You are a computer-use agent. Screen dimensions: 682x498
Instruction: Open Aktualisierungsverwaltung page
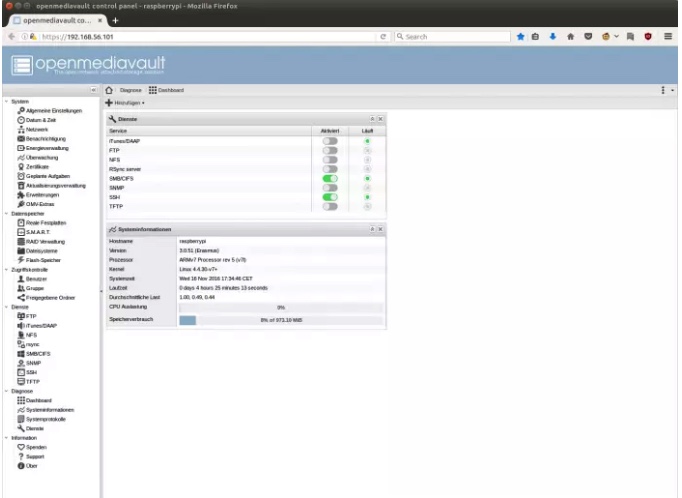pyautogui.click(x=51, y=186)
